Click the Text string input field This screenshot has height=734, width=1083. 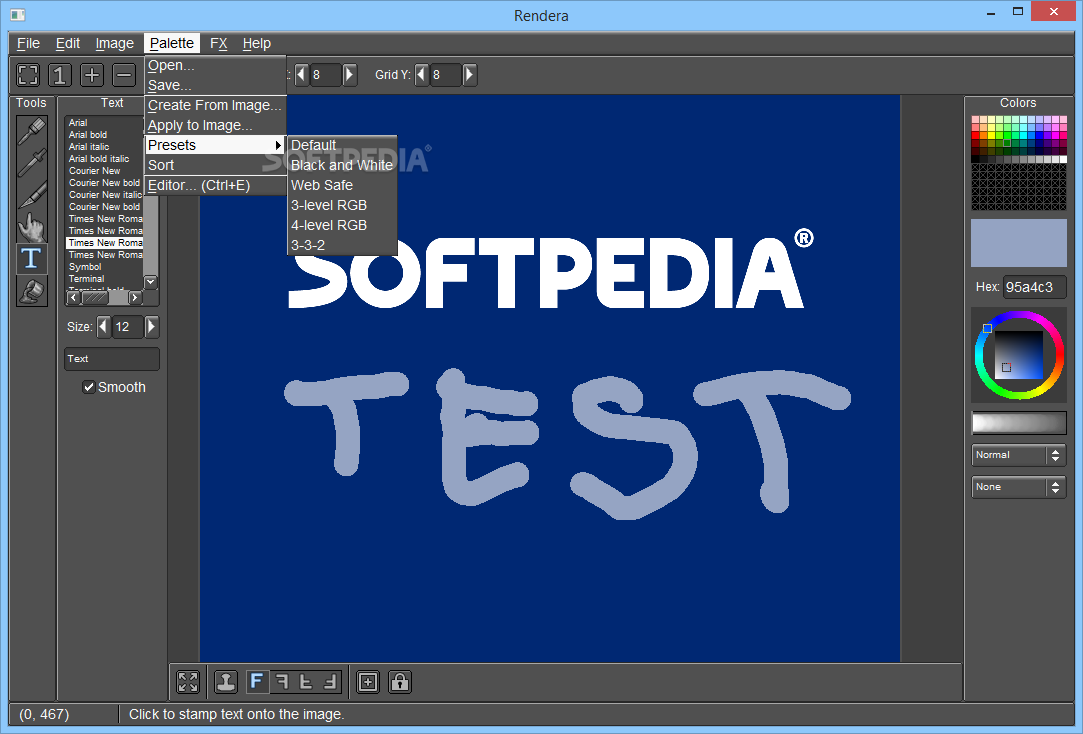click(112, 359)
